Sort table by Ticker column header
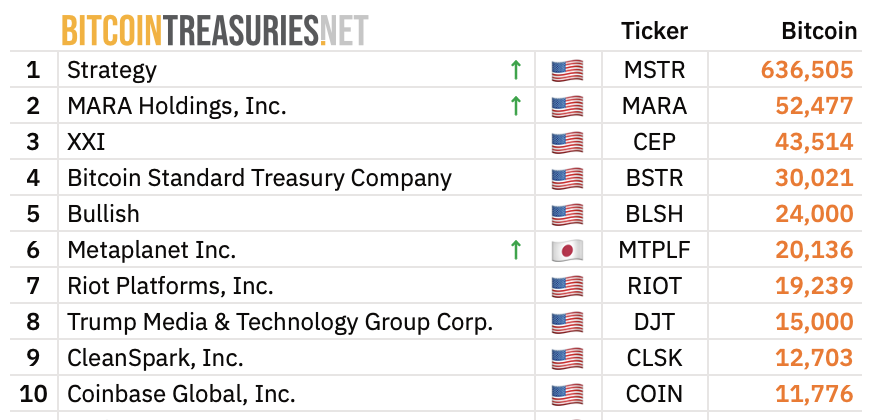Image resolution: width=890 pixels, height=420 pixels. click(654, 31)
